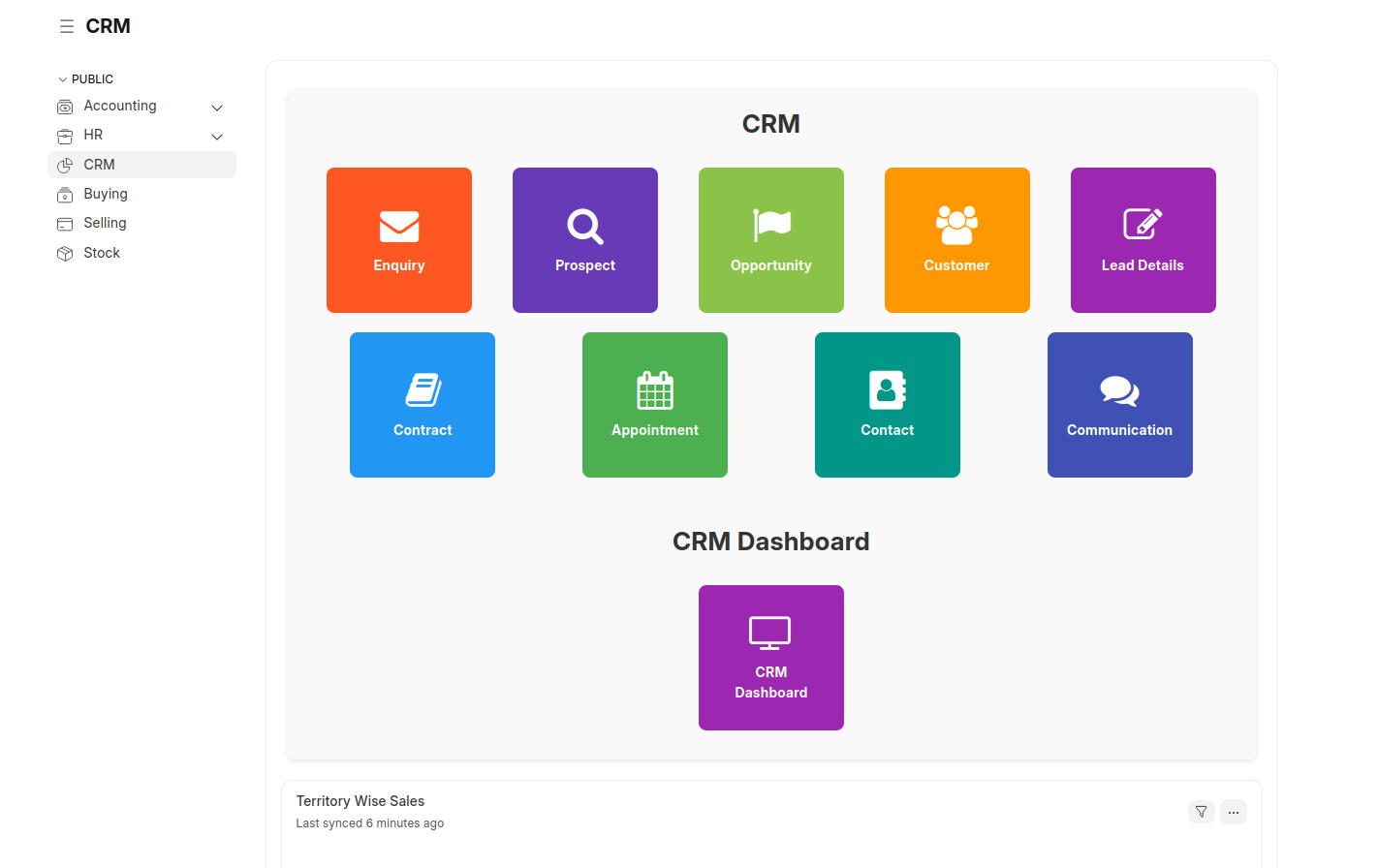Open the Prospect magnifier shortcut
Screen dimensions: 1378x868
[x=585, y=239]
